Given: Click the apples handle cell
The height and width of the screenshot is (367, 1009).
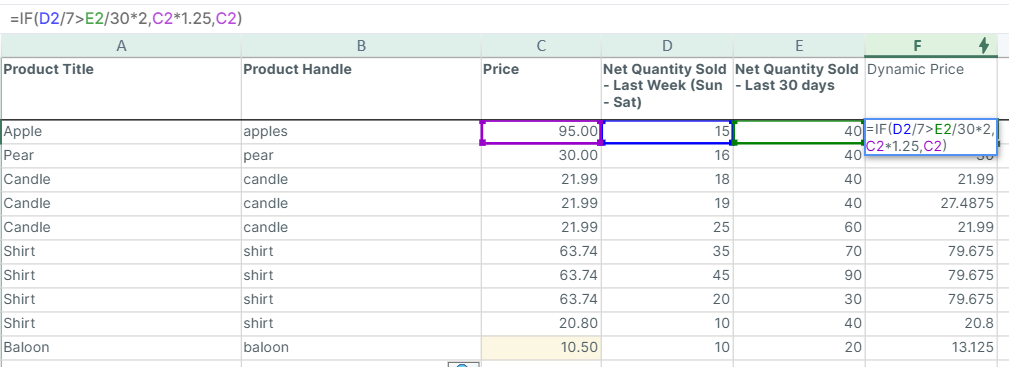Looking at the screenshot, I should (x=361, y=131).
